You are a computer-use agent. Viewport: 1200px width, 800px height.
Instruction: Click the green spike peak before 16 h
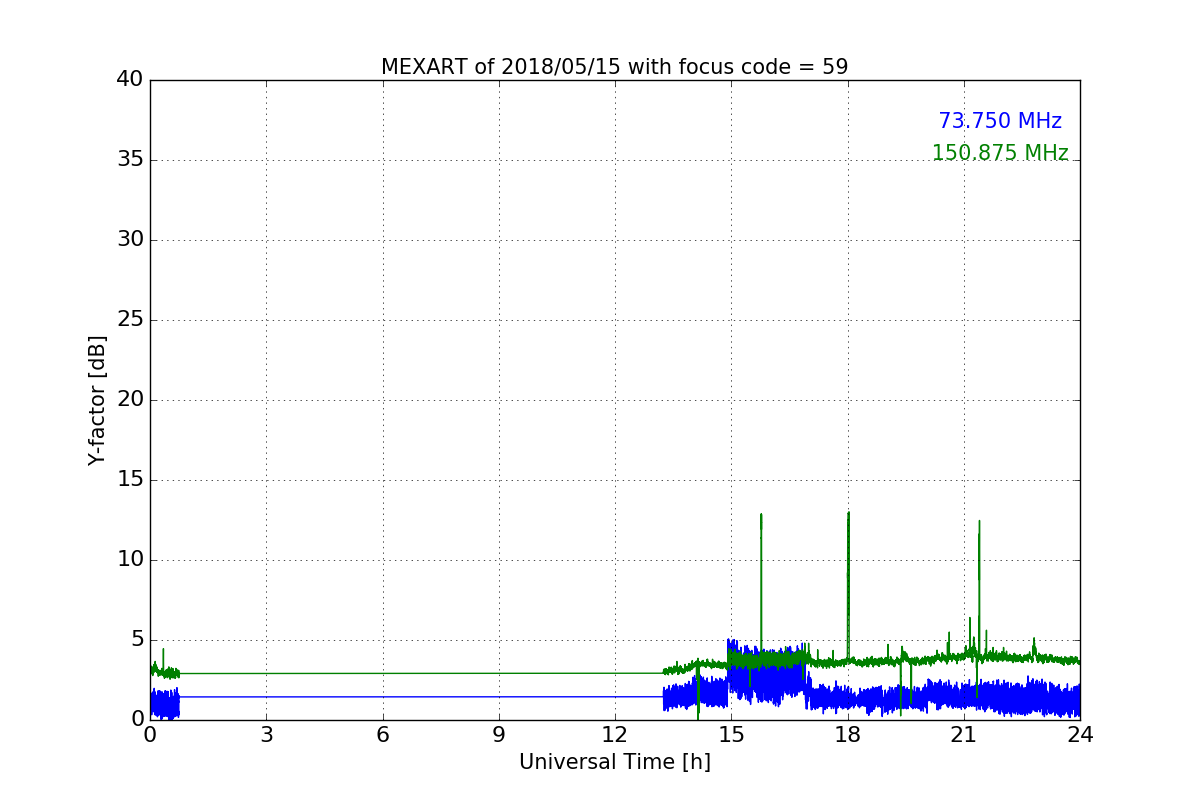(761, 515)
